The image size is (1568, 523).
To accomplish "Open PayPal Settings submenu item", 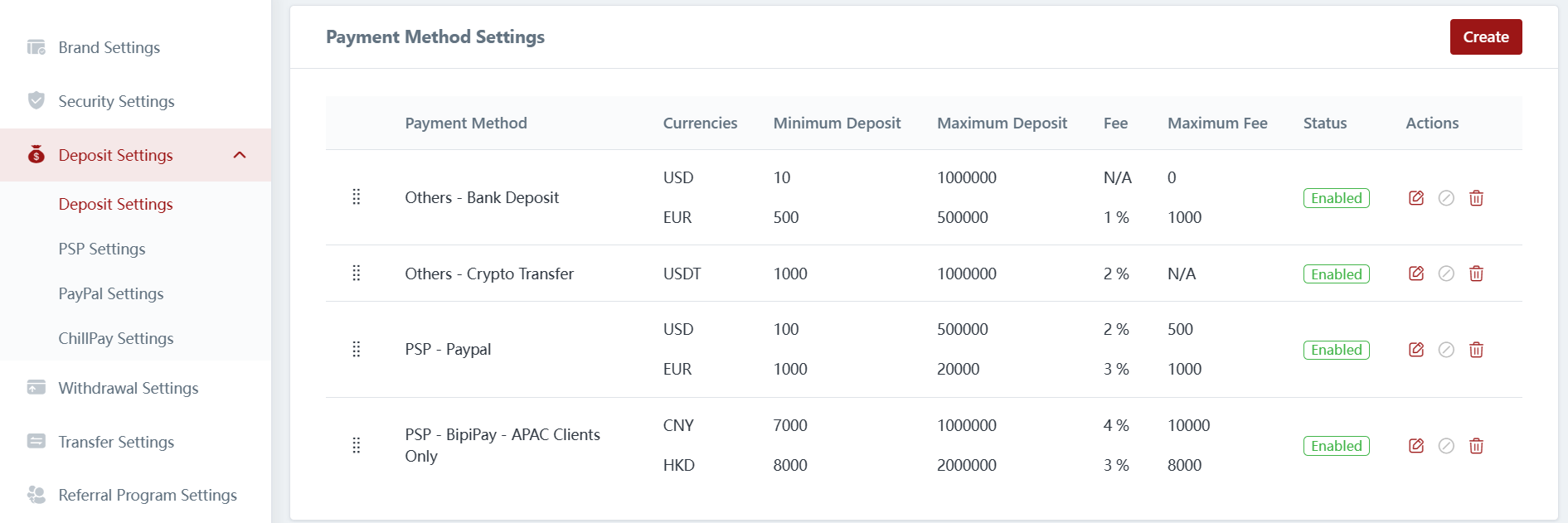I will tap(110, 293).
